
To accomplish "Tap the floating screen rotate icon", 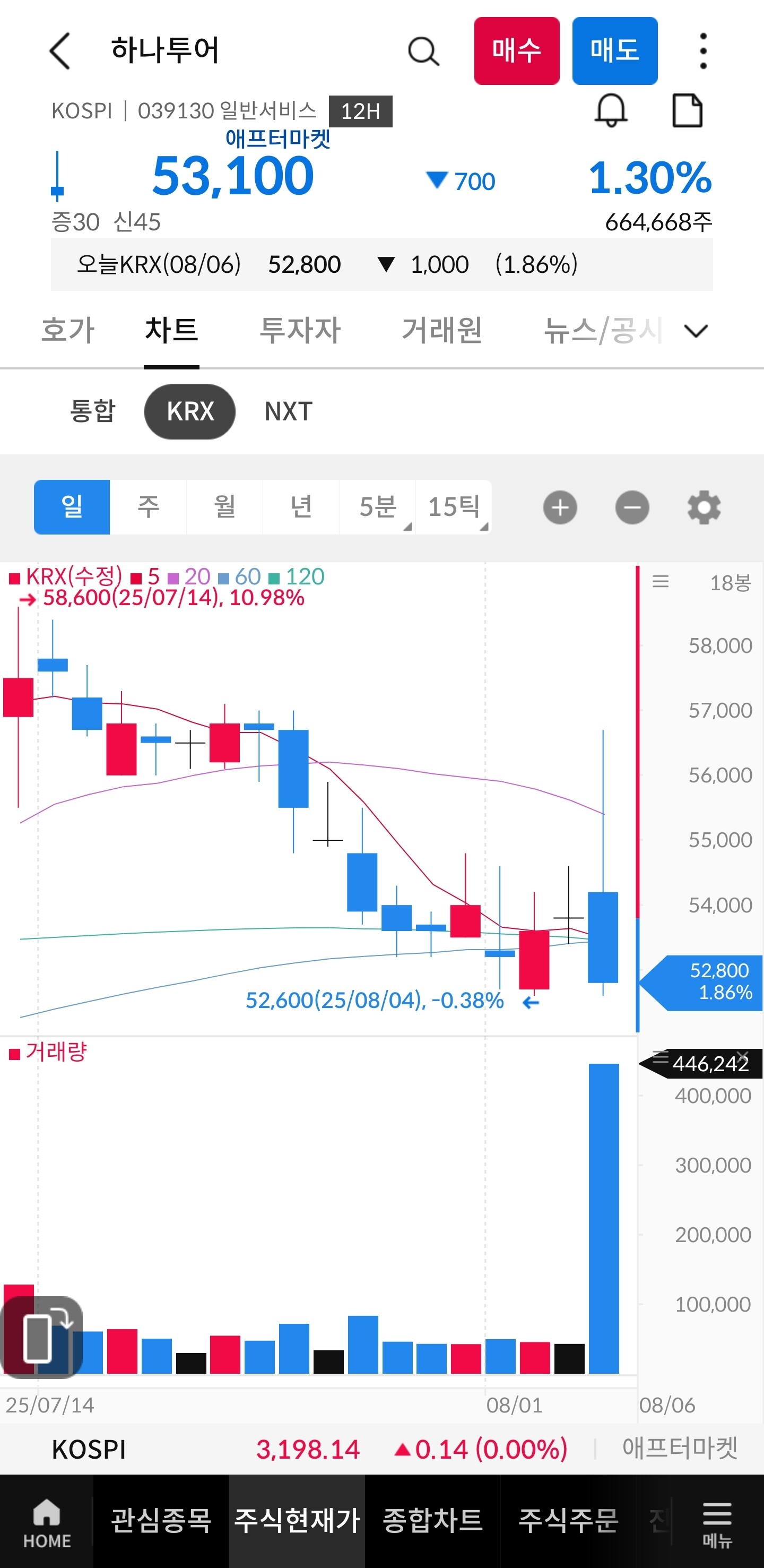I will coord(41,1337).
